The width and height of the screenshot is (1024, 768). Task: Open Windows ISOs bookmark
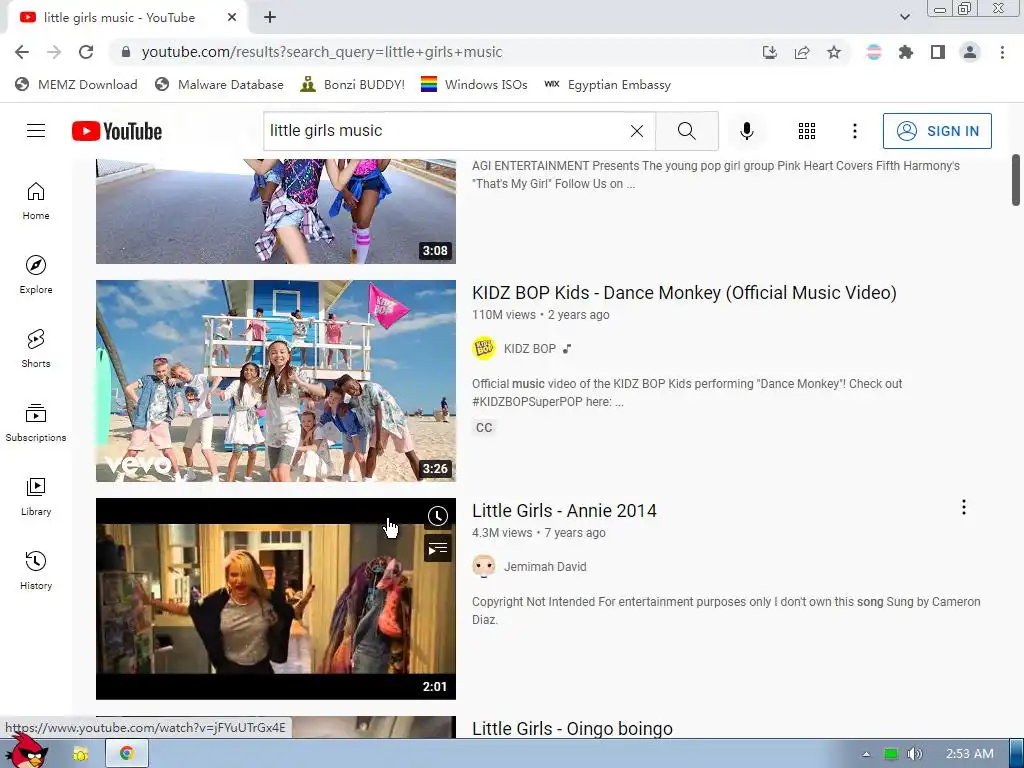click(x=474, y=84)
